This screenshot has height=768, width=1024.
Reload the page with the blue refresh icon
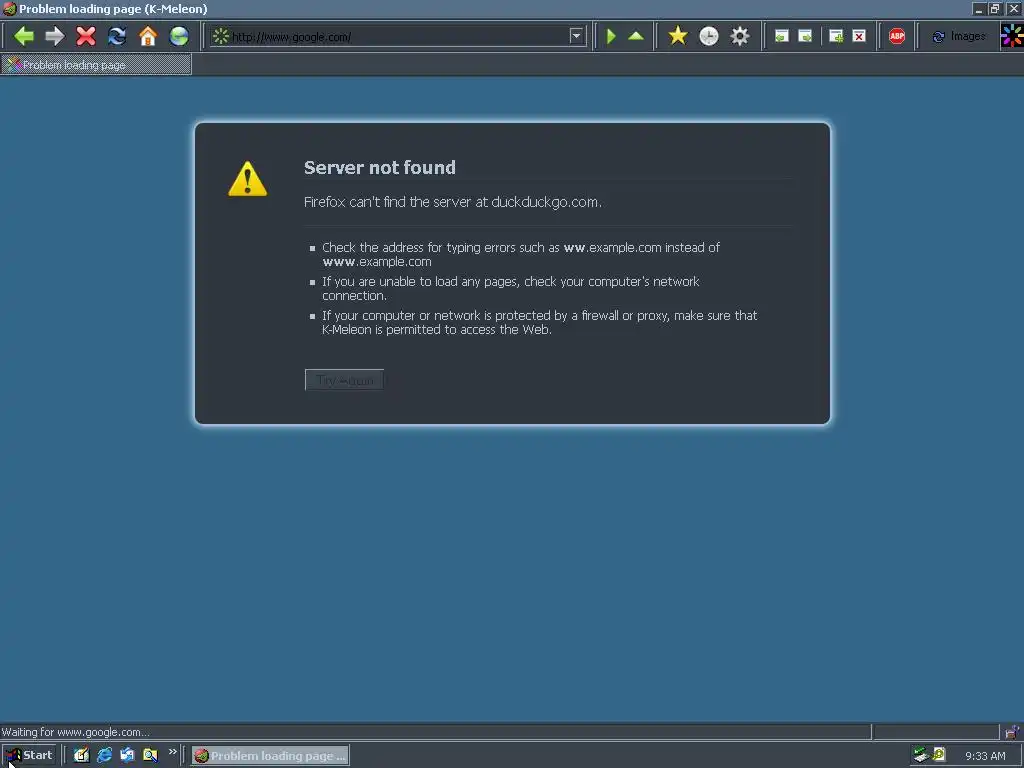117,36
